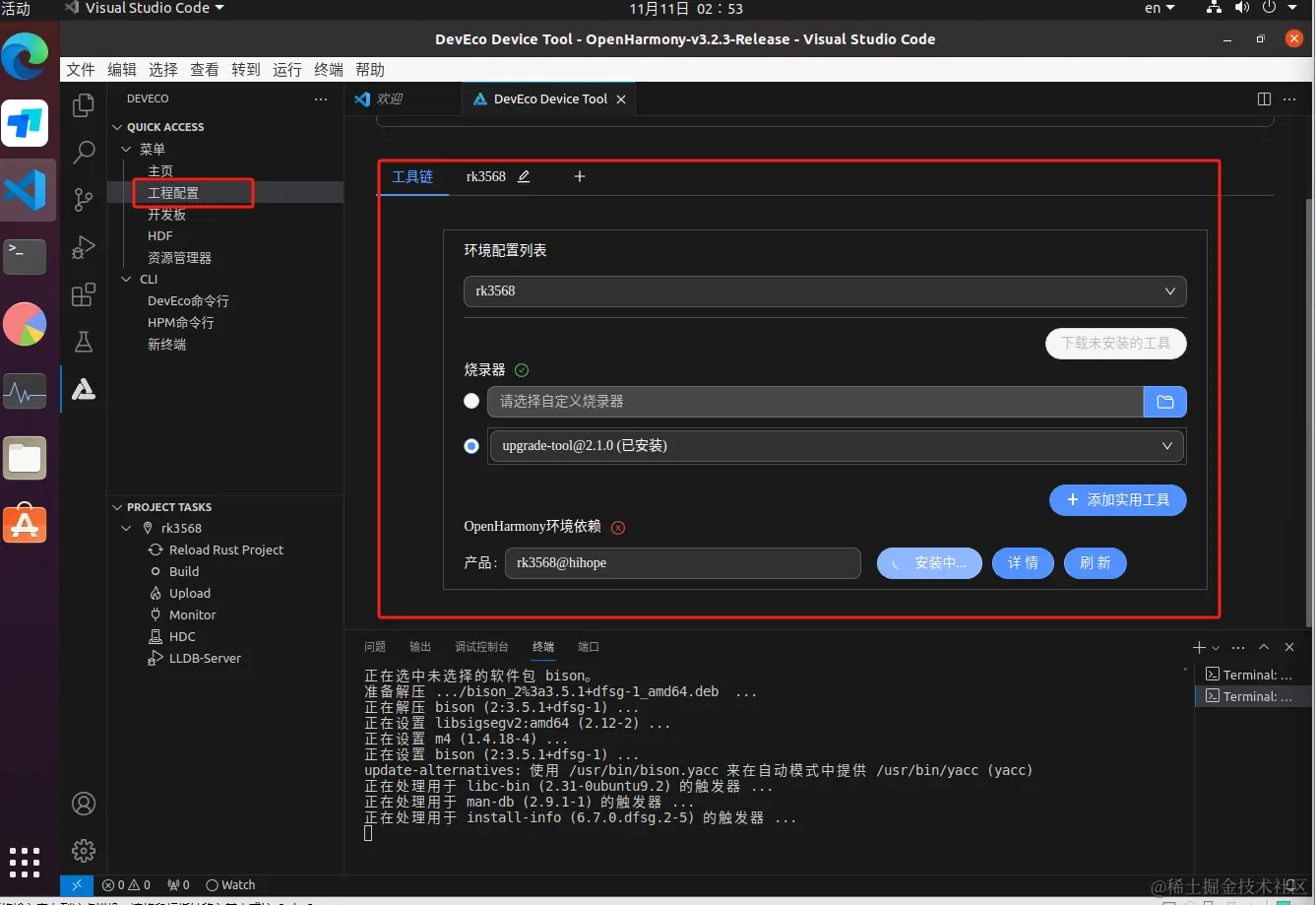Open terminal panel ellipsis menu
The image size is (1316, 905).
pos(1238,647)
